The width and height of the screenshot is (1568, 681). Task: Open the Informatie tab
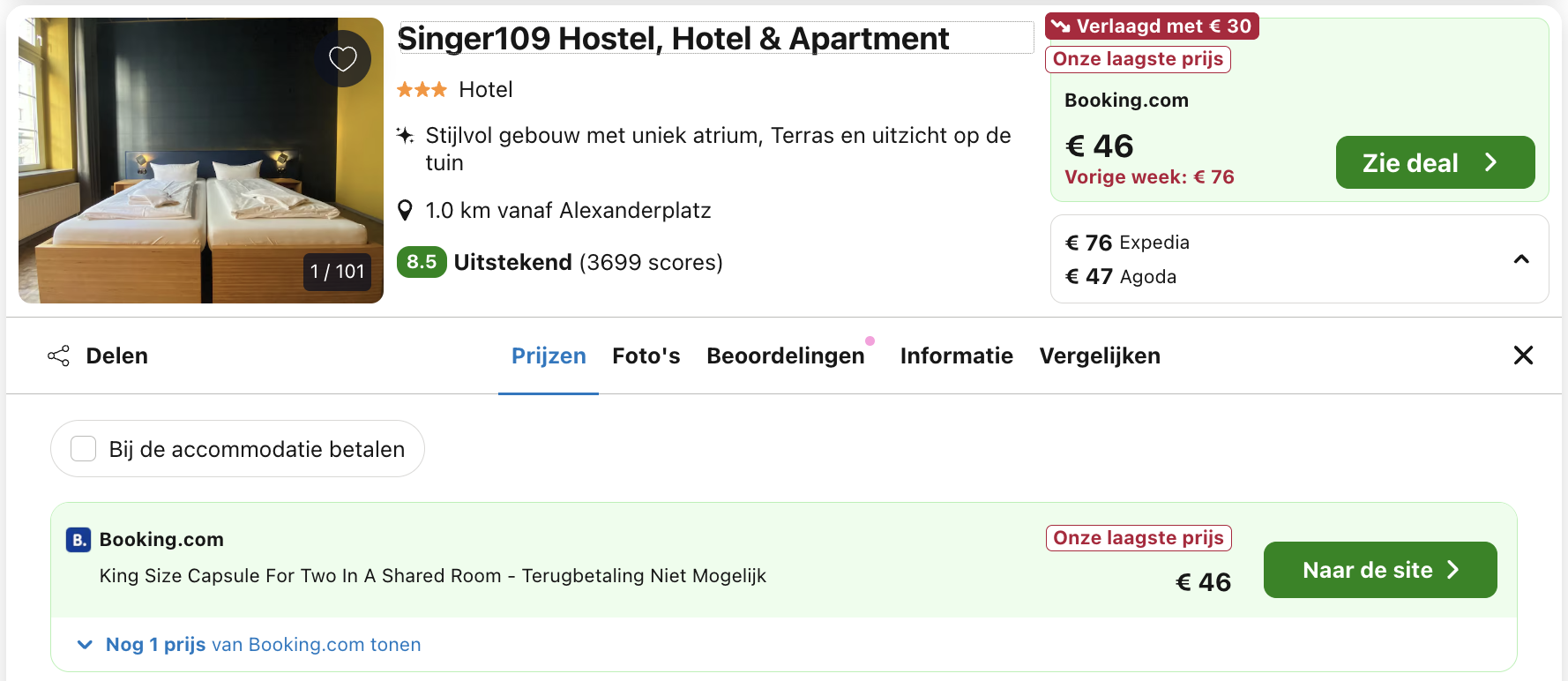click(x=956, y=355)
